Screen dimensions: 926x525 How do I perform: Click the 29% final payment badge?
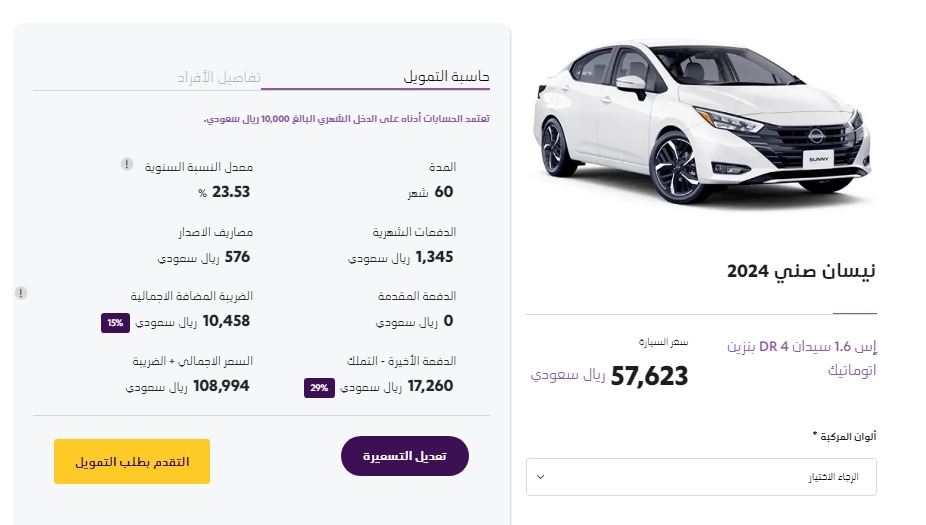(318, 387)
